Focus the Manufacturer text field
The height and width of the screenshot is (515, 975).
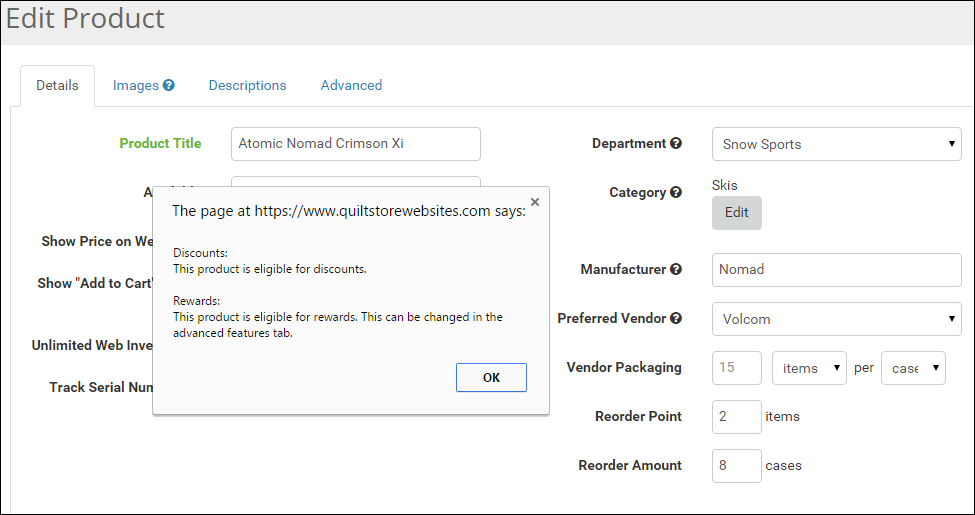click(836, 270)
